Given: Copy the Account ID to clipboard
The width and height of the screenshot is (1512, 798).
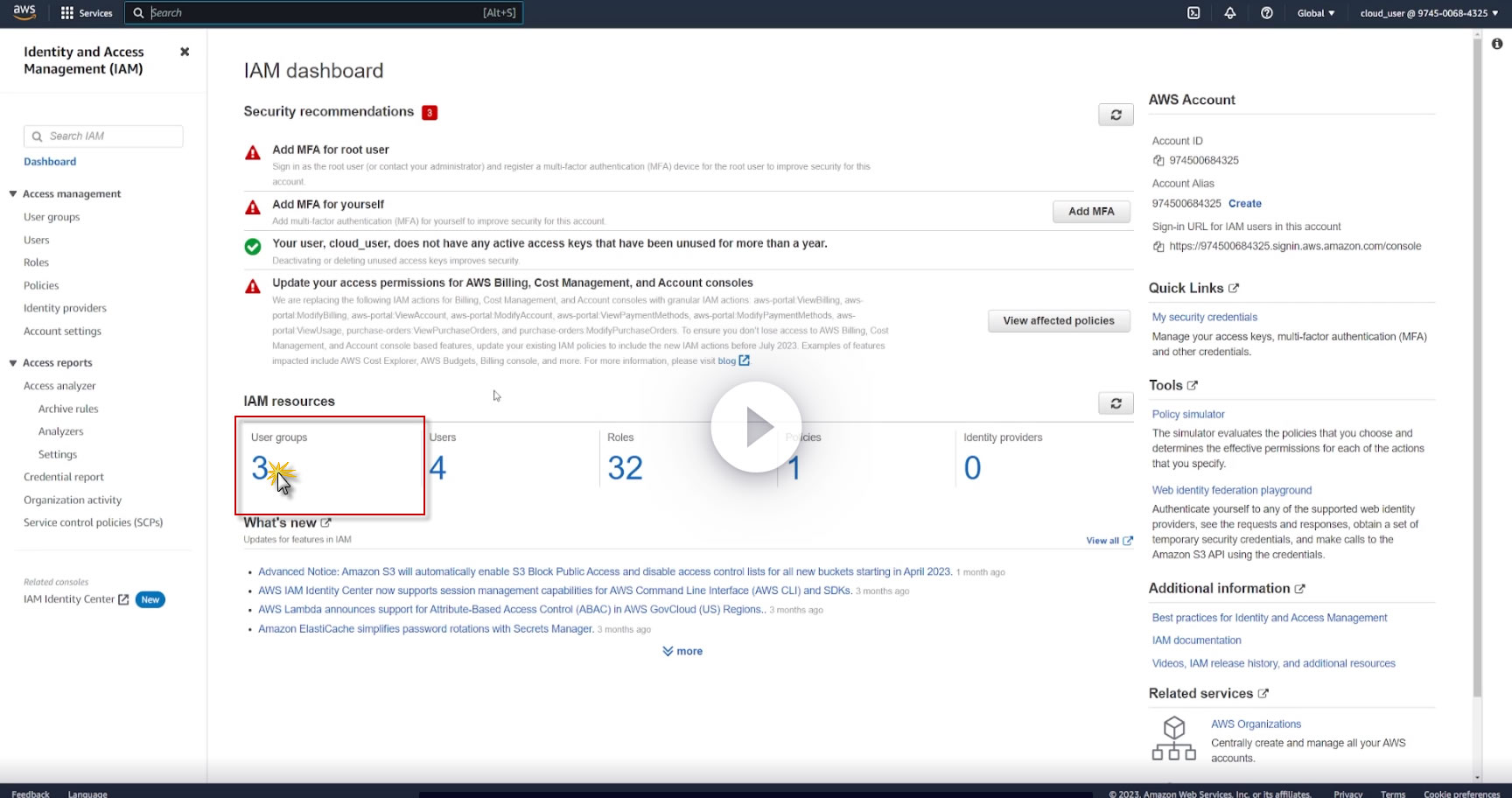Looking at the screenshot, I should (1158, 160).
